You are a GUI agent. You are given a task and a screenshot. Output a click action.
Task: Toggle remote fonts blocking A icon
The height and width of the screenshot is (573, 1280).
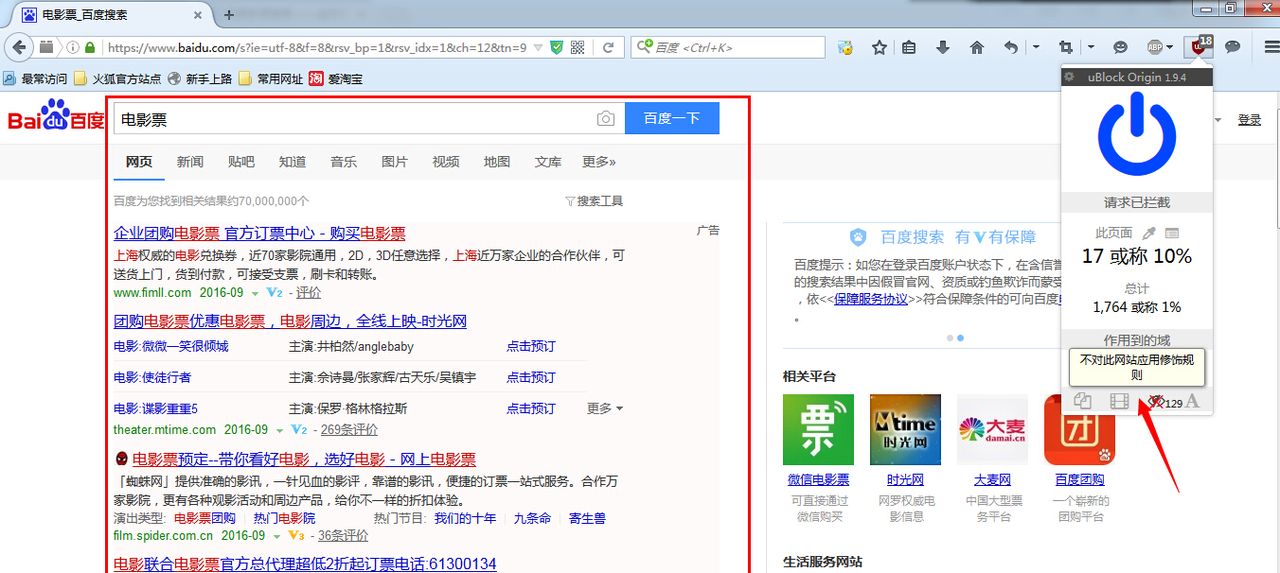coord(1192,401)
